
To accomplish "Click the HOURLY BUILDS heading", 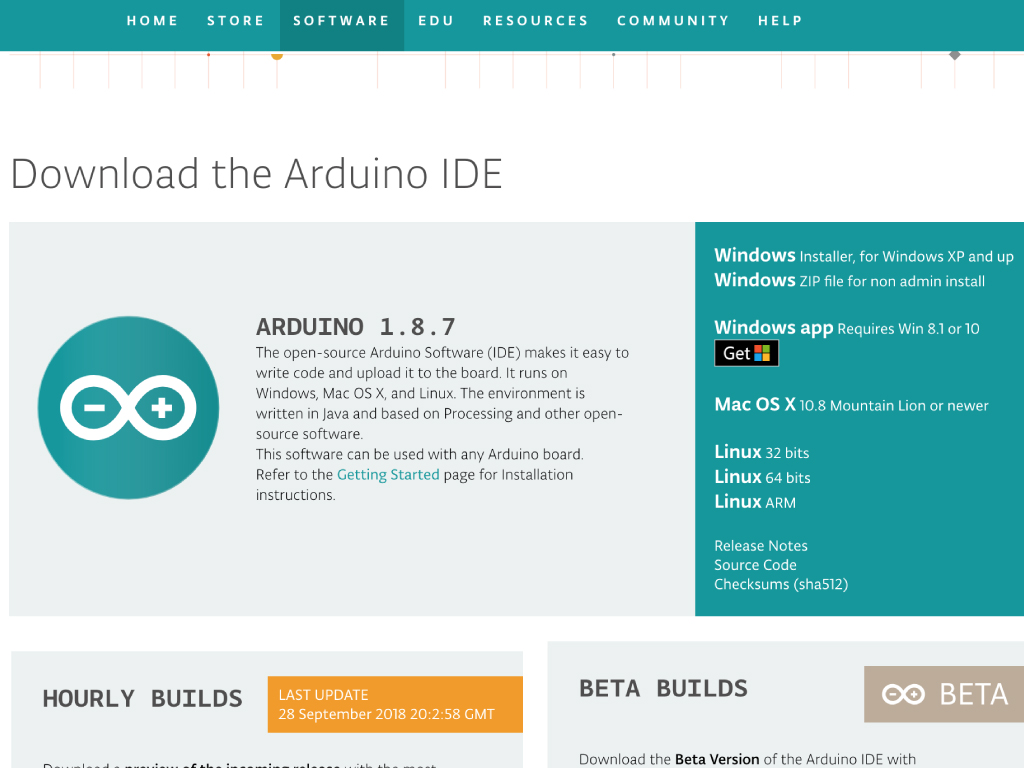I will coord(142,699).
